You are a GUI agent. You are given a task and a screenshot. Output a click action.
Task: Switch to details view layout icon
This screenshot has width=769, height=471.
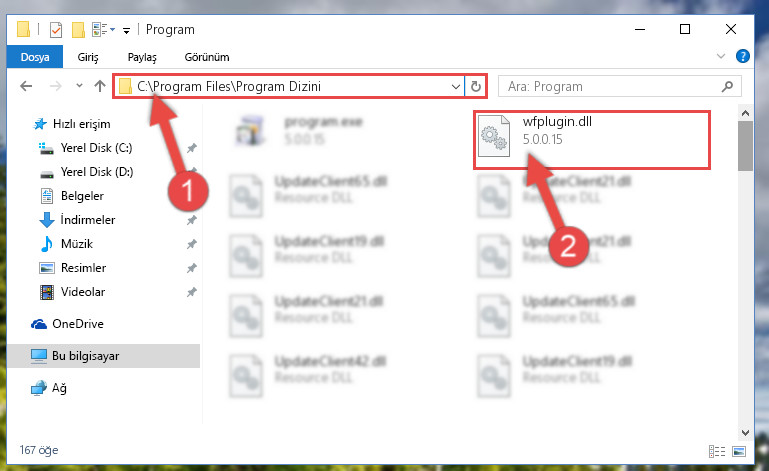717,451
